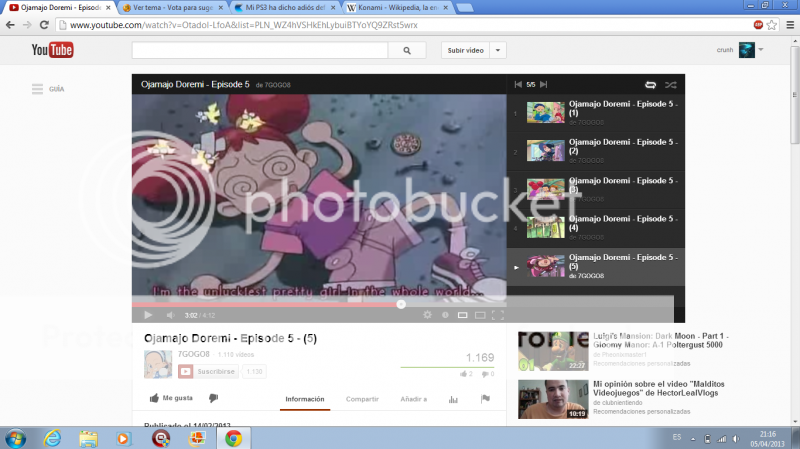This screenshot has width=800, height=449.
Task: Open Windows Start menu
Action: point(15,439)
